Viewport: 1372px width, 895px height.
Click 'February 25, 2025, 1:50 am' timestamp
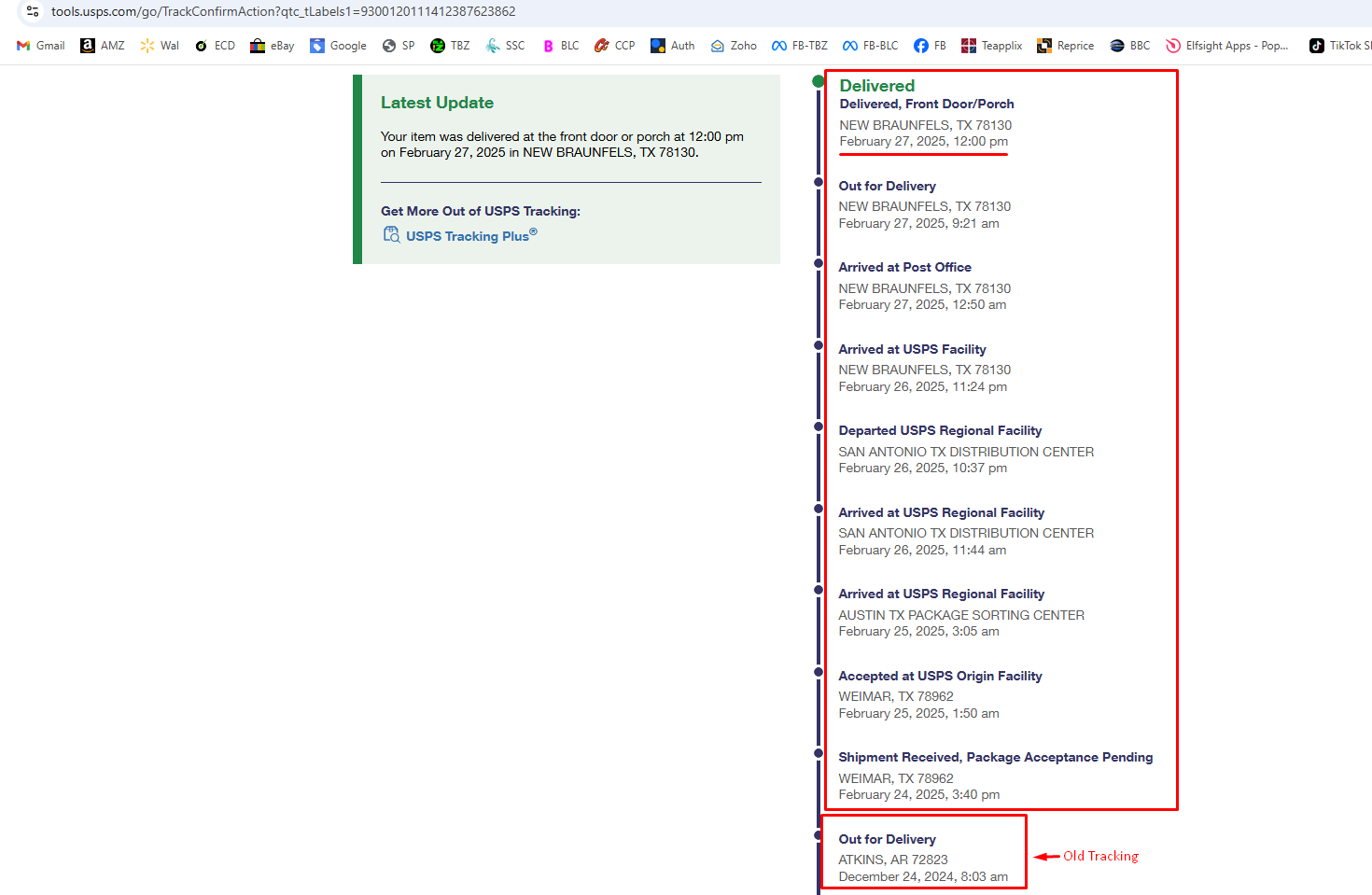coord(918,713)
